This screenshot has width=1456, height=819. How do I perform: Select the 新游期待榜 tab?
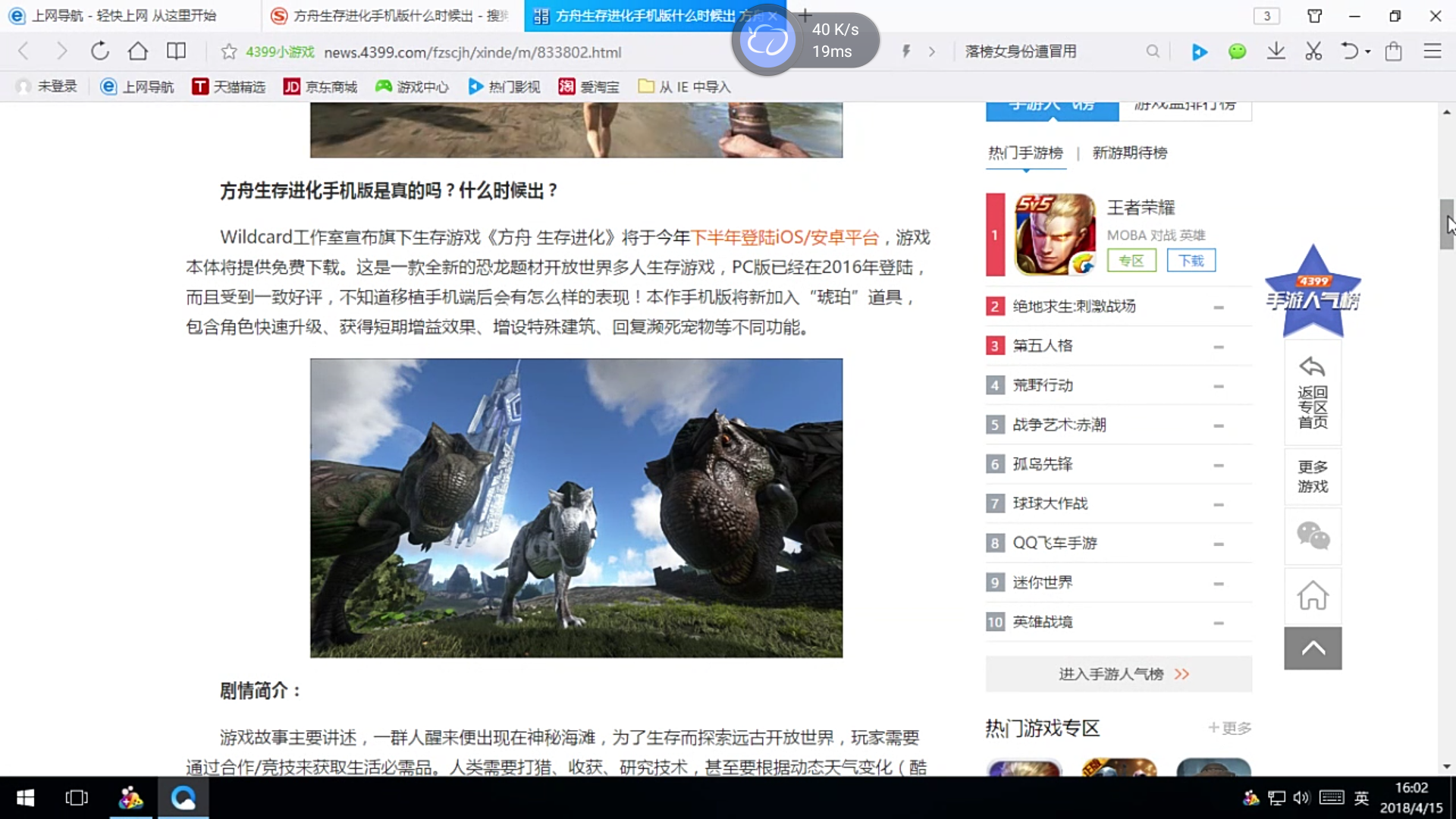tap(1130, 153)
